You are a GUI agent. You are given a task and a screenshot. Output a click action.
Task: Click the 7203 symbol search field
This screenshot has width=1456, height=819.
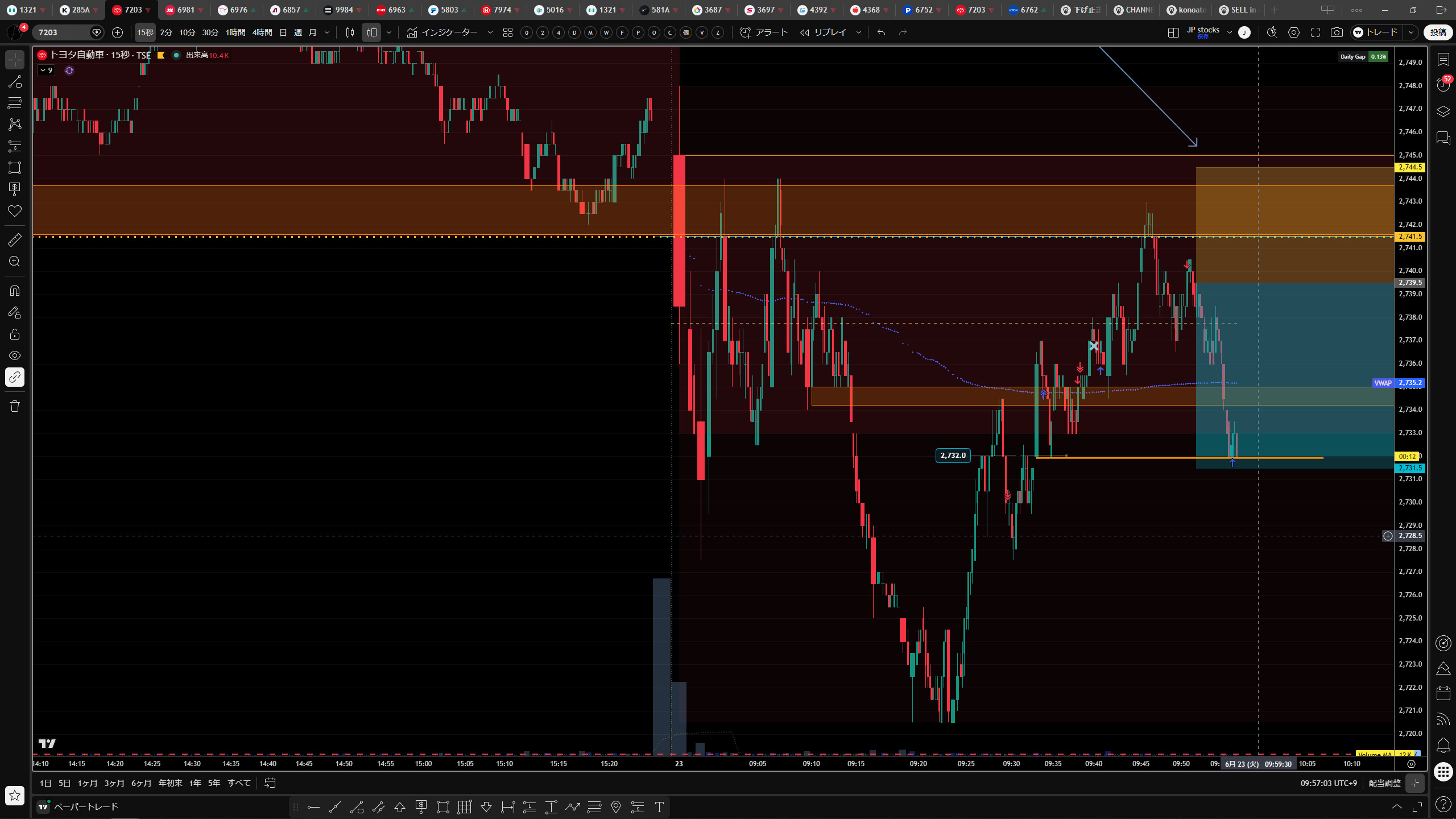coord(63,32)
